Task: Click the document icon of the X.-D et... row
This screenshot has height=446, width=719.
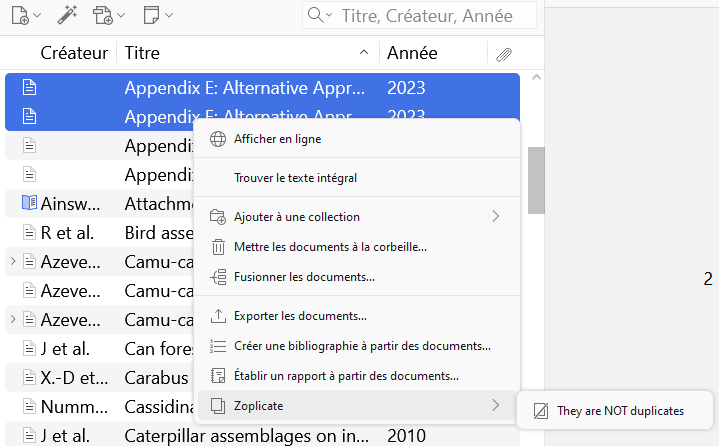Action: pyautogui.click(x=29, y=377)
